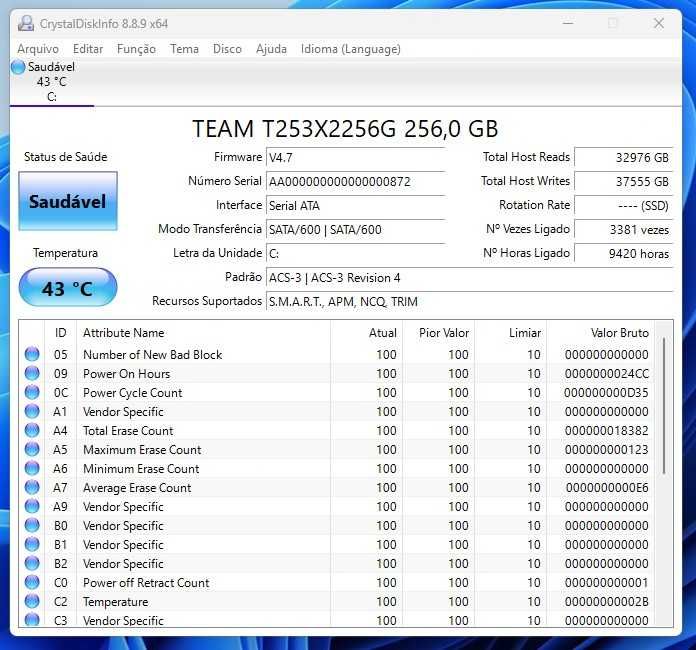
Task: Click raw value 00000000002B
Action: pos(606,602)
